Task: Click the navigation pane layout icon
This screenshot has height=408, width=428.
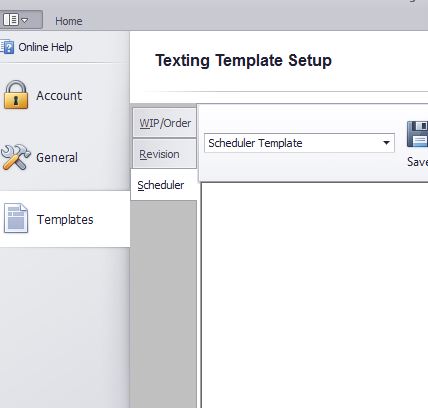Action: [11, 20]
